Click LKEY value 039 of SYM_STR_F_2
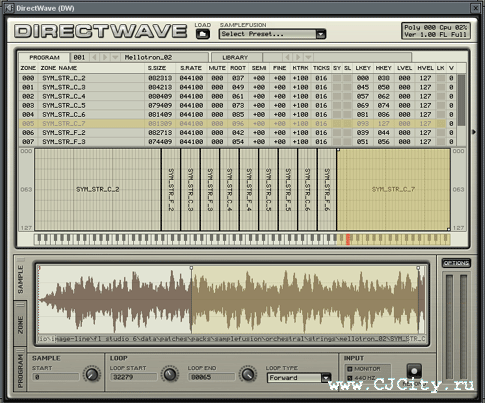This screenshot has height=403, width=485. point(363,133)
